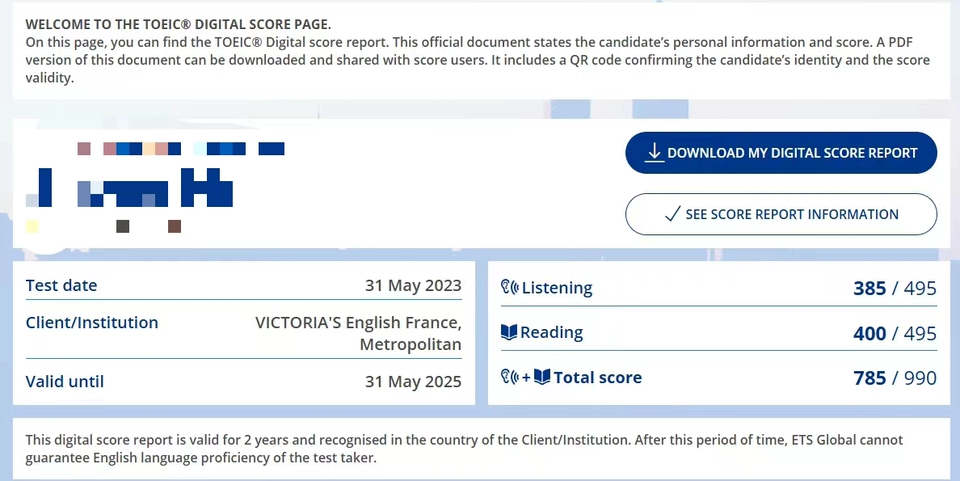960x481 pixels.
Task: Click the Reading score 400
Action: coord(869,334)
